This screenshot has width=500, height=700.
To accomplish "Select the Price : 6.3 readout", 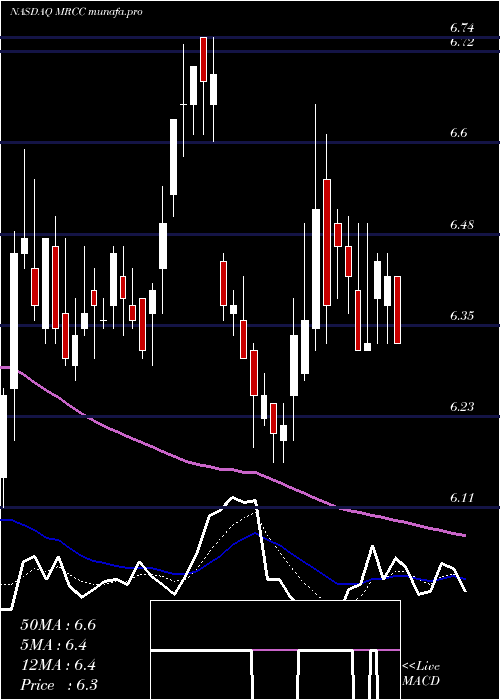I will click(x=59, y=685).
